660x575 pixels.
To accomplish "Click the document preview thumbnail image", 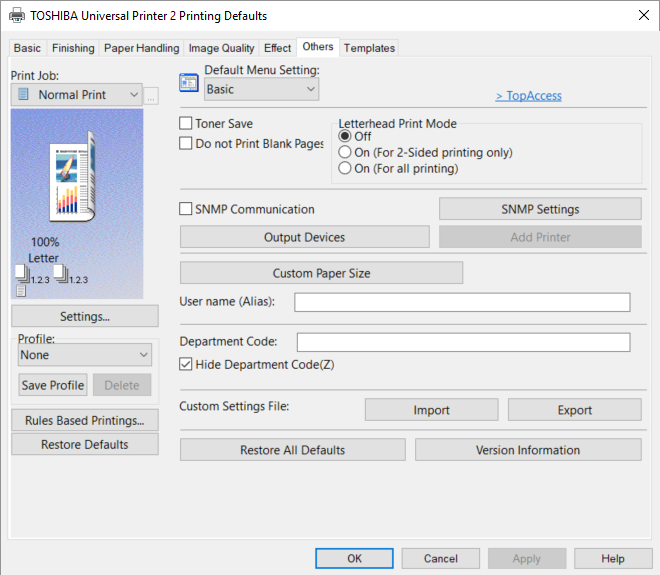I will click(75, 182).
